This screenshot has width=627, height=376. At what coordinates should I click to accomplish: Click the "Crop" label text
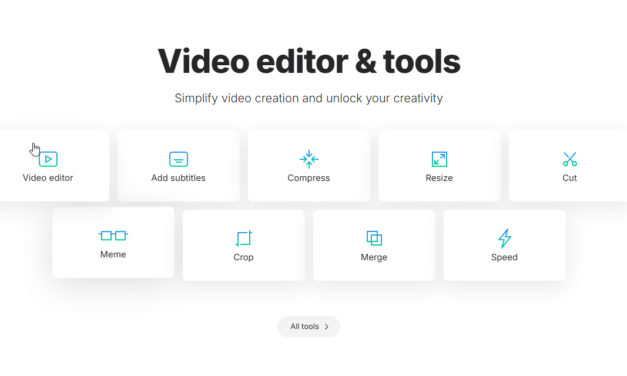pyautogui.click(x=244, y=258)
